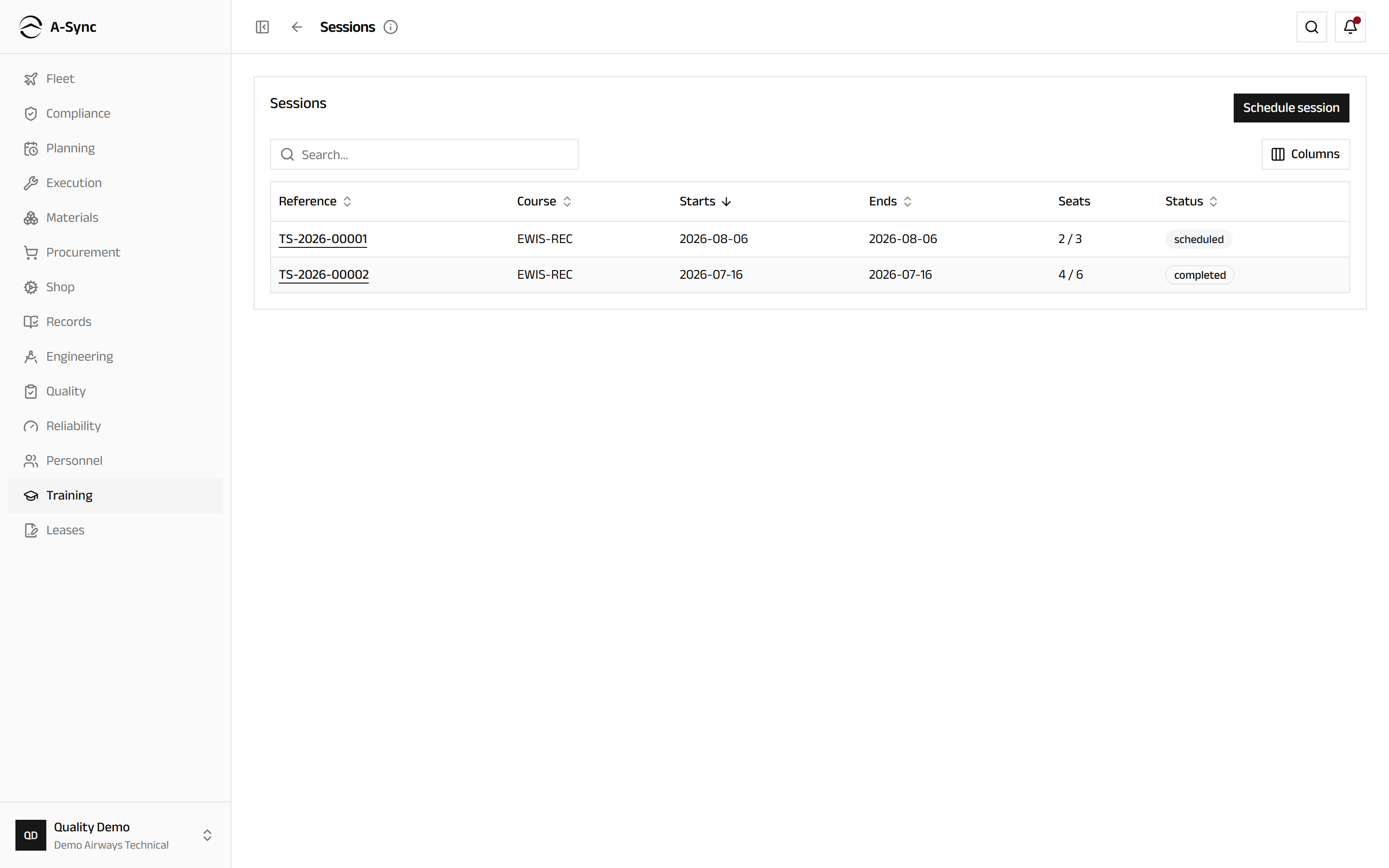Screen dimensions: 1389x868
Task: Click the Quality clipboard icon
Action: click(31, 392)
